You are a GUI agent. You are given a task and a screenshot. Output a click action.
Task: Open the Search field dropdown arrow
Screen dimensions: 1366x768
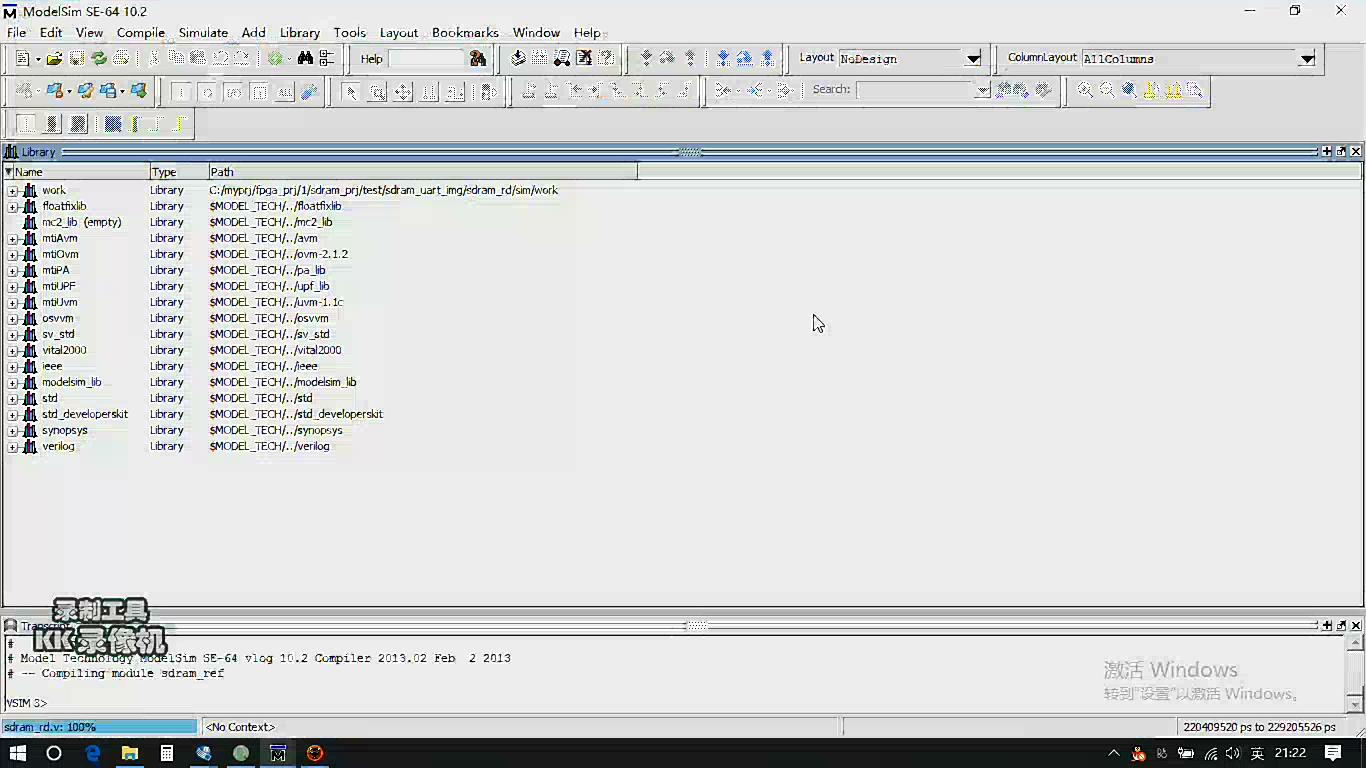[983, 90]
